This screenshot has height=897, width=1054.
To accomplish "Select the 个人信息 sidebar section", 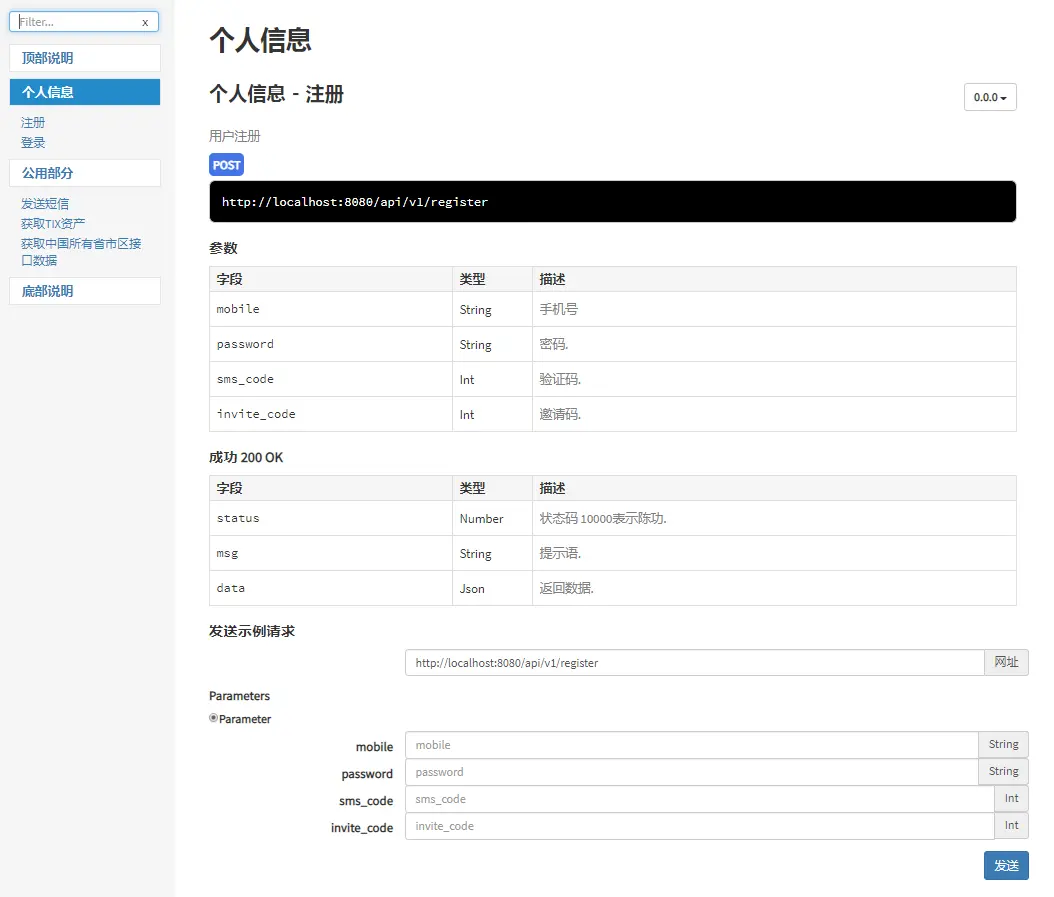I will click(85, 92).
